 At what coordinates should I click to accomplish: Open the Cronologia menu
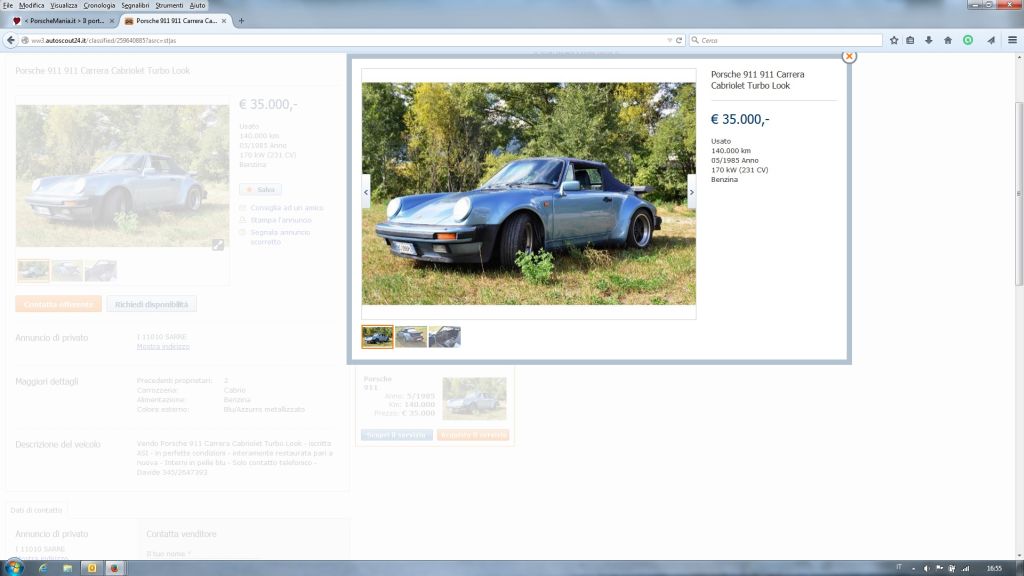99,5
